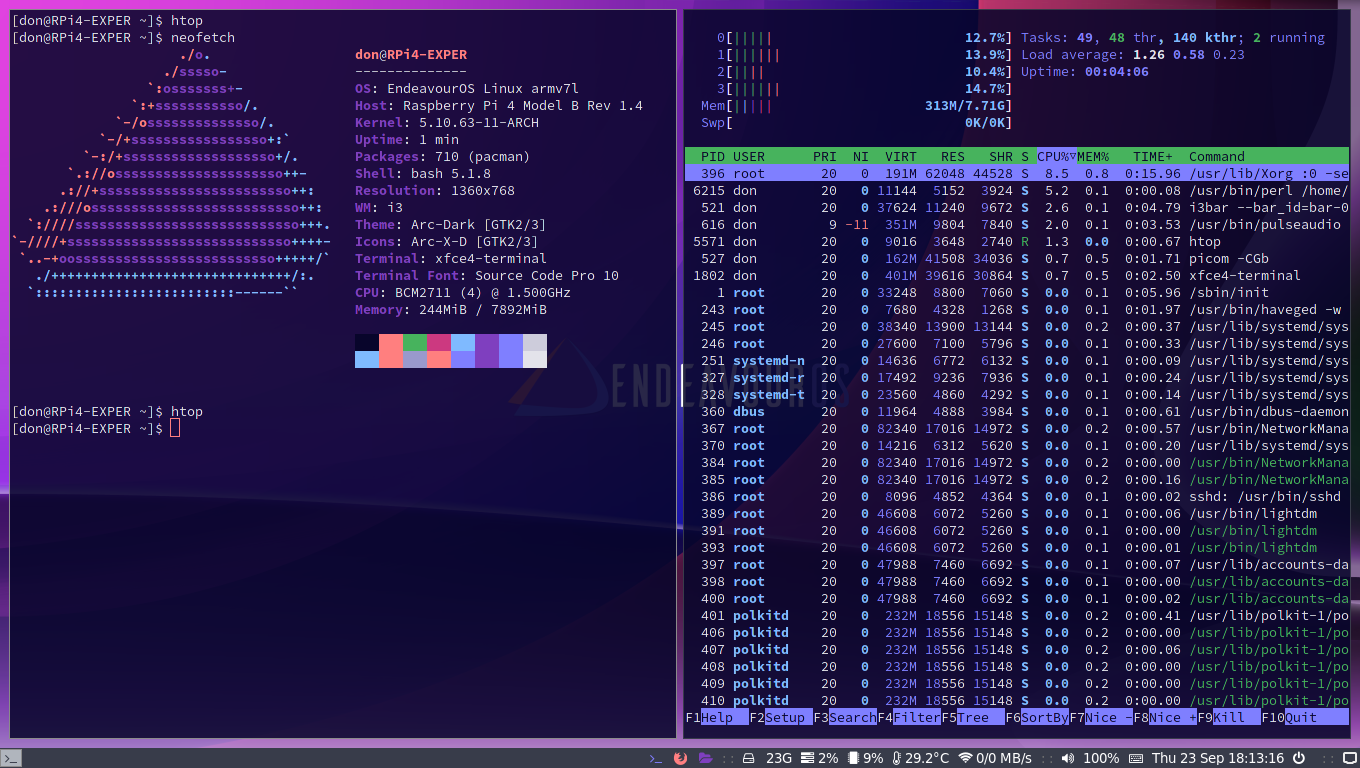This screenshot has width=1360, height=768.
Task: Click the Mem usage meter in htop
Action: pos(857,105)
